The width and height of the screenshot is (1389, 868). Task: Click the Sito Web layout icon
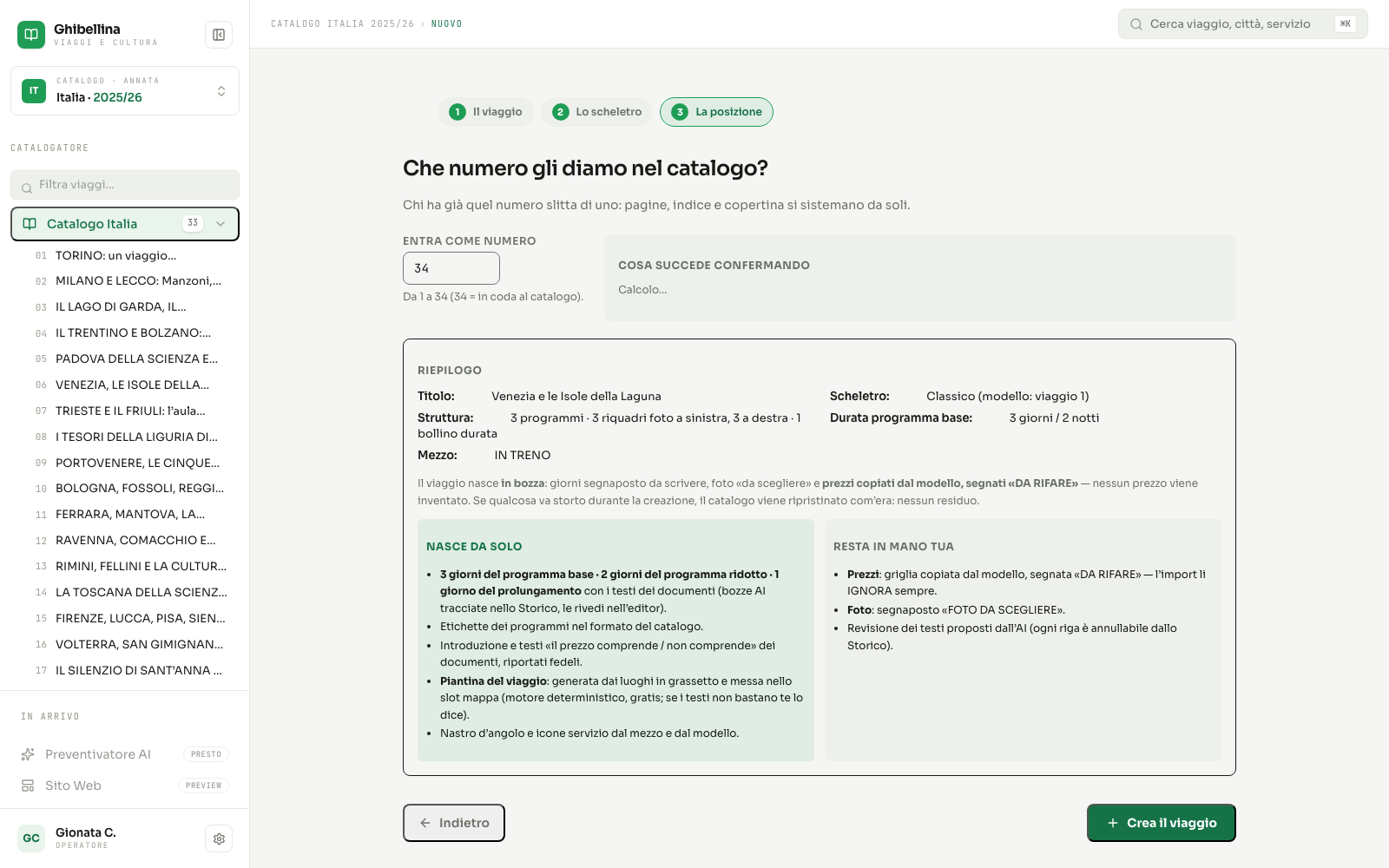coord(28,786)
